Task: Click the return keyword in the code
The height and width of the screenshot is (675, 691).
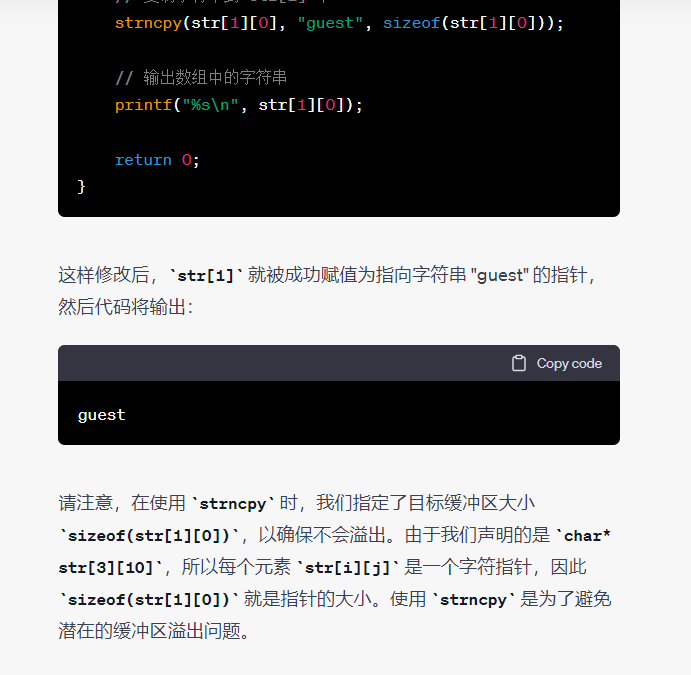Action: pyautogui.click(x=143, y=160)
